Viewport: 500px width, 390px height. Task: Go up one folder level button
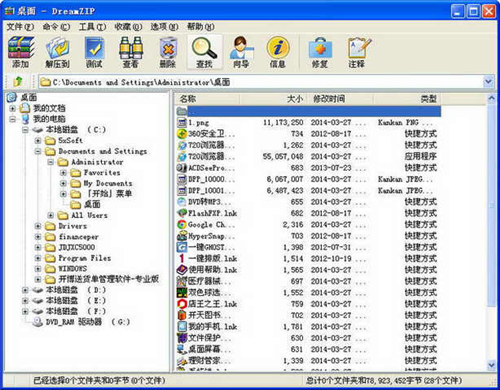18,82
